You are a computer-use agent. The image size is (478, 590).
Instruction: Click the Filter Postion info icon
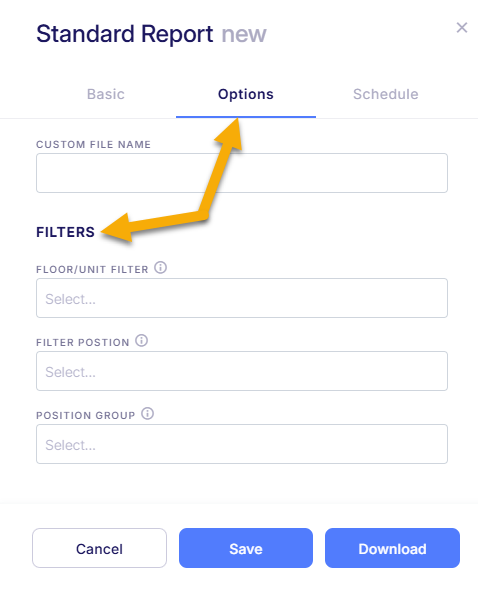tap(142, 341)
